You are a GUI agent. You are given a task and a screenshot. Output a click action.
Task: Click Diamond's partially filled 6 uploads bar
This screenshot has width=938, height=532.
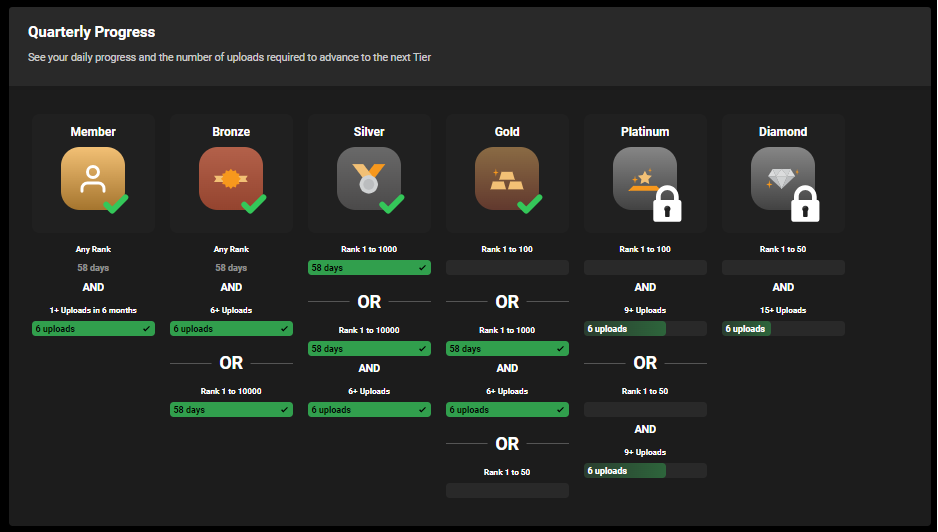783,329
